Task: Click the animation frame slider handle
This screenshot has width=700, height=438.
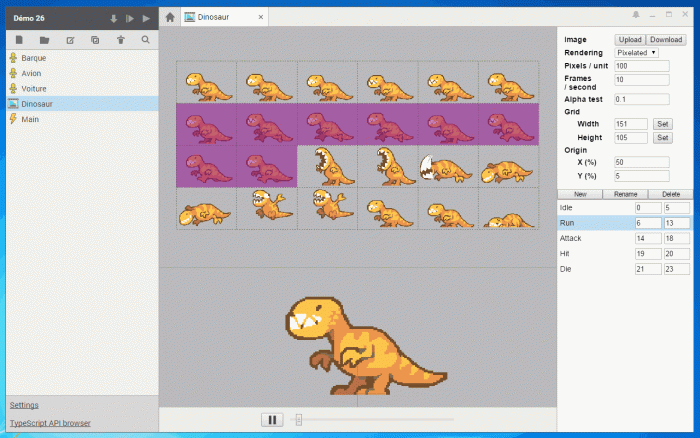Action: click(299, 420)
